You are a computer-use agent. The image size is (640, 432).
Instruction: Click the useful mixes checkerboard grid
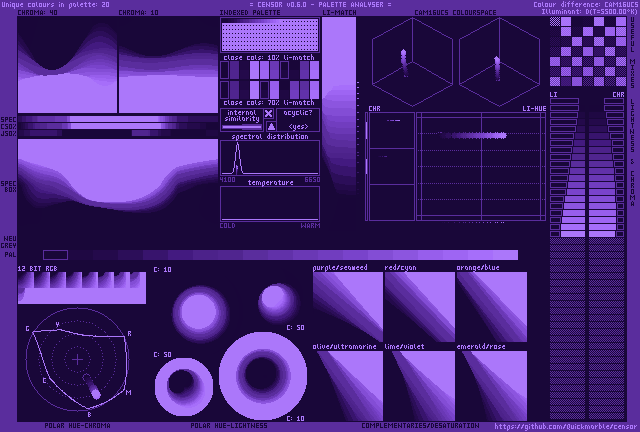[x=587, y=52]
